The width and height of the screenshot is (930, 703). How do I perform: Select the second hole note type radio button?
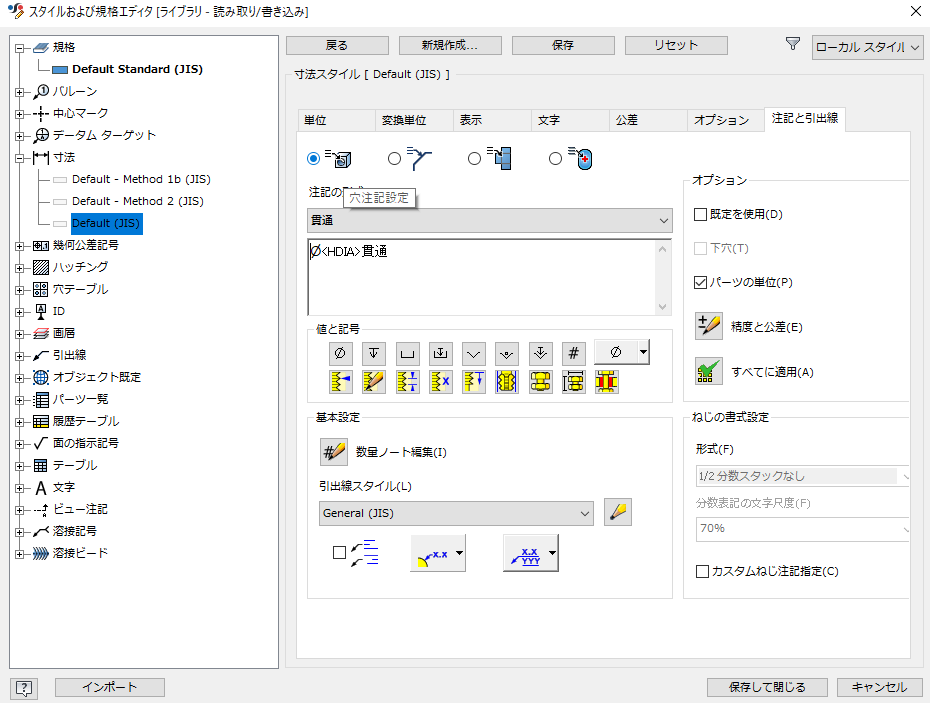(x=394, y=158)
